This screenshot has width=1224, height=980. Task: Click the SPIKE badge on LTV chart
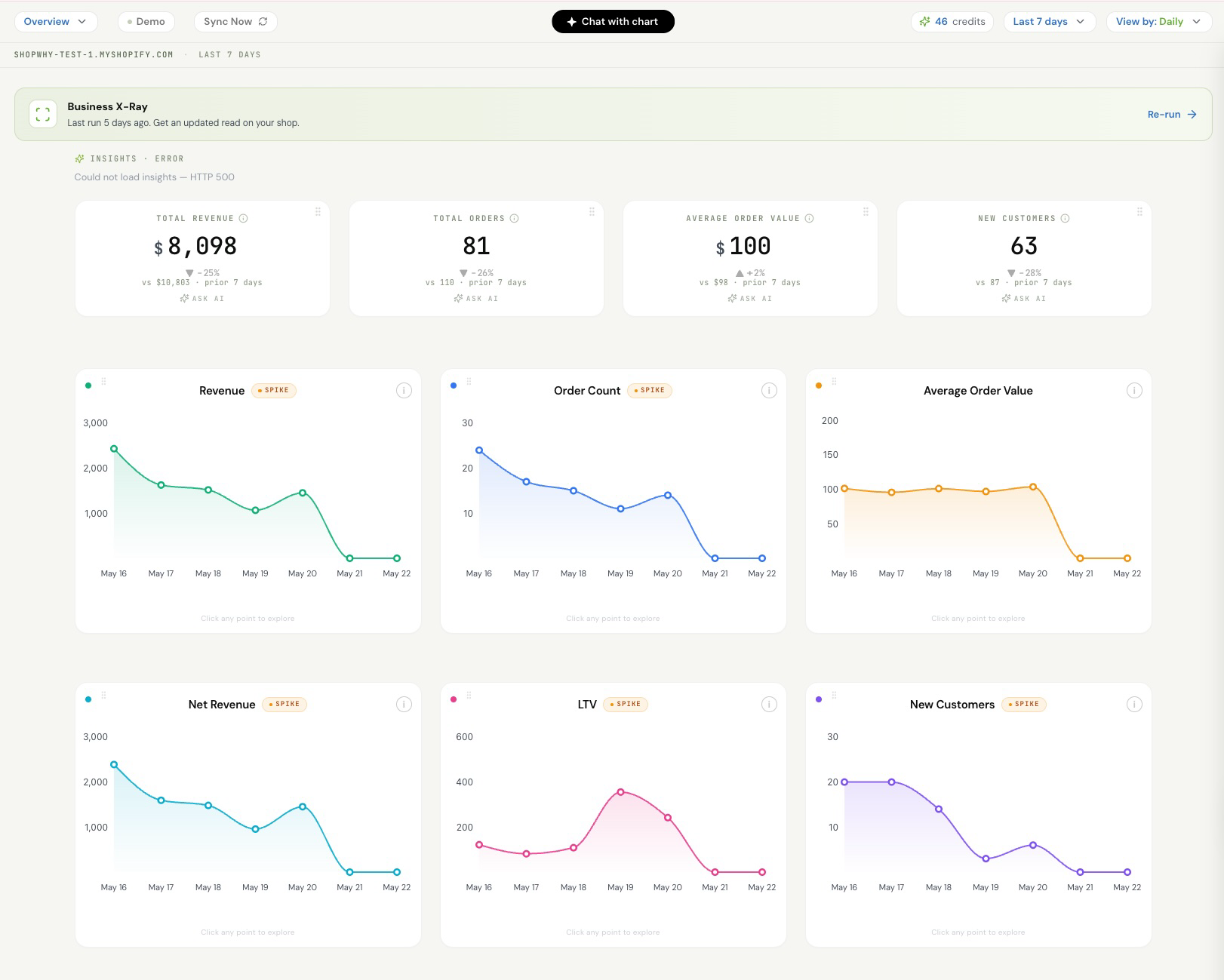click(x=626, y=704)
